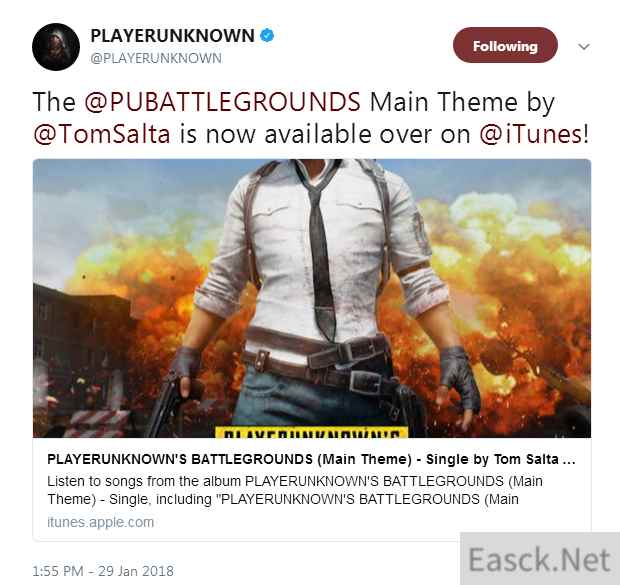Click the Easck.Net watermark
Image resolution: width=620 pixels, height=585 pixels.
click(x=540, y=559)
